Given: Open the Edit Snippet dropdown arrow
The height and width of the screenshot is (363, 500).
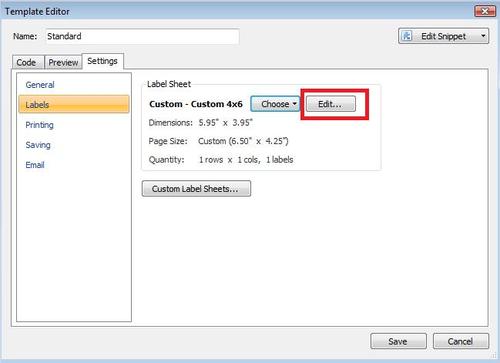Looking at the screenshot, I should [483, 36].
